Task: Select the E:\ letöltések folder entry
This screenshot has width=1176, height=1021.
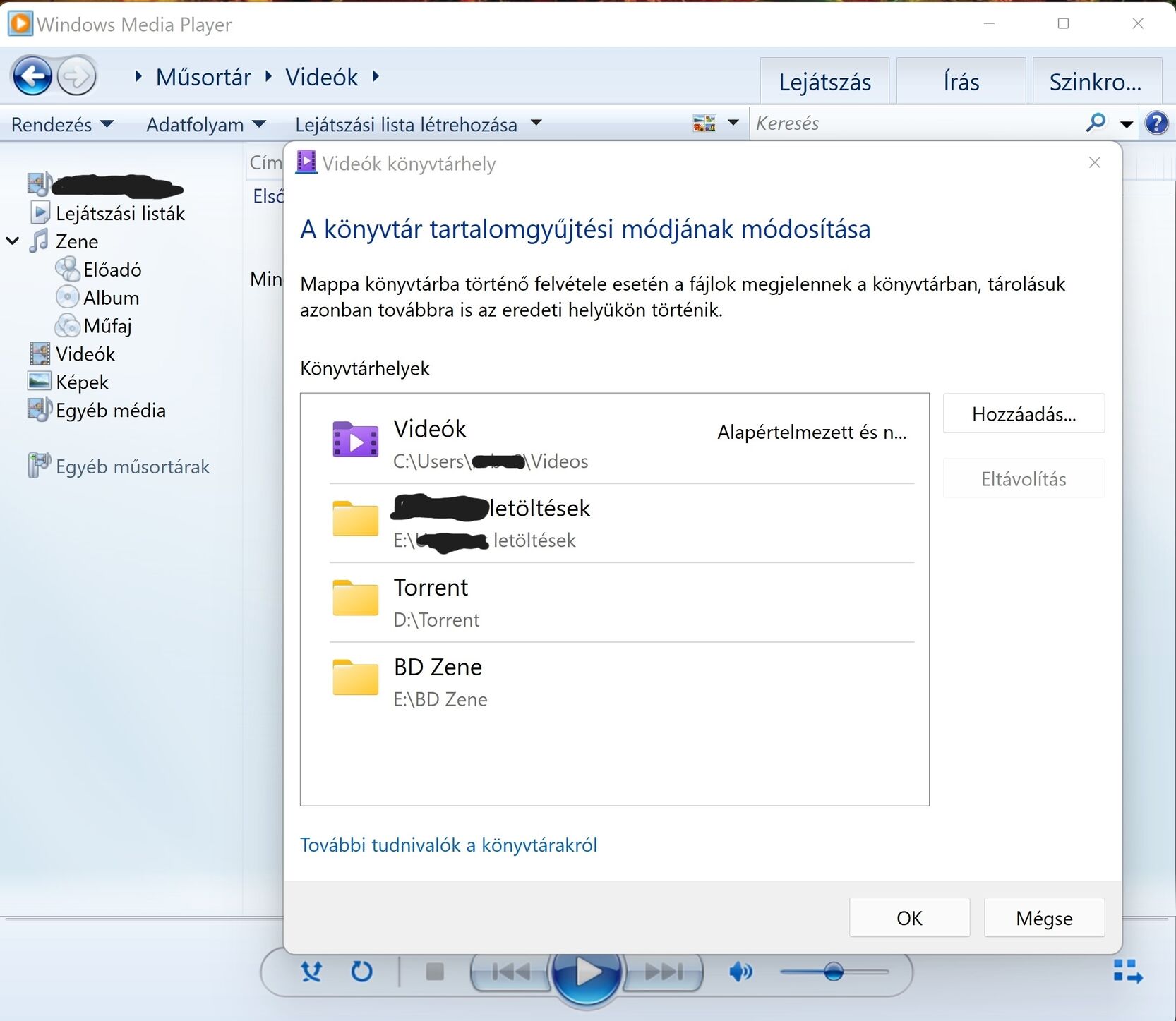Action: [621, 524]
